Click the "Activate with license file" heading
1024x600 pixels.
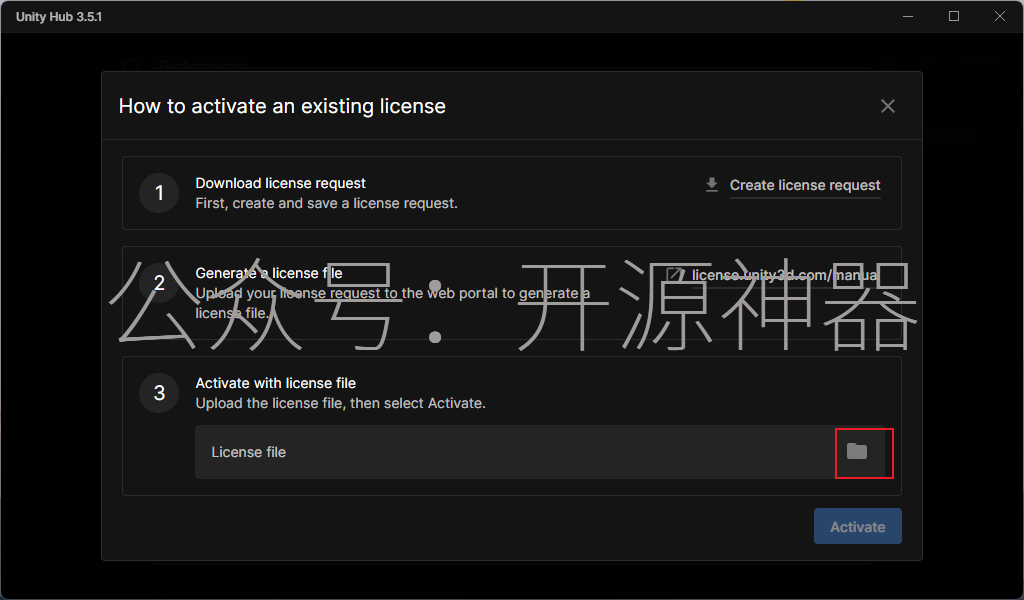276,383
